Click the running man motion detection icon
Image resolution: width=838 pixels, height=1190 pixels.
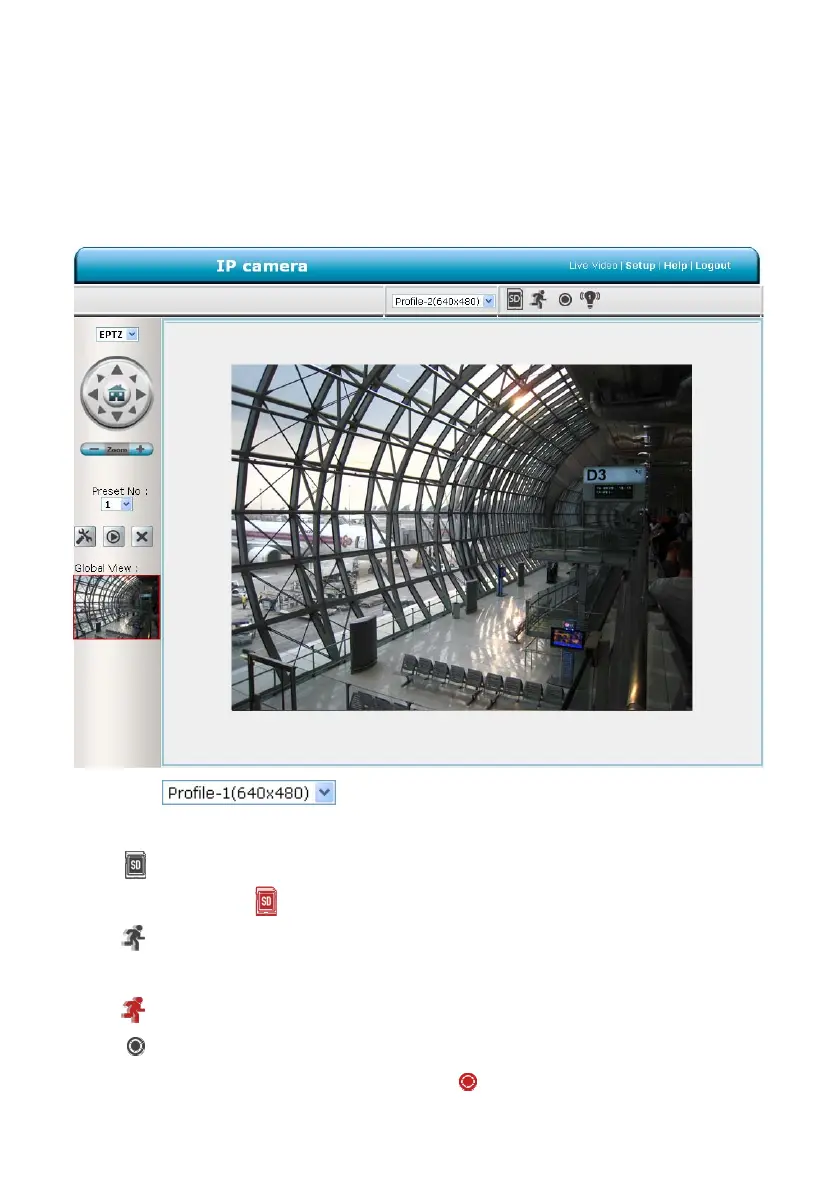click(538, 299)
